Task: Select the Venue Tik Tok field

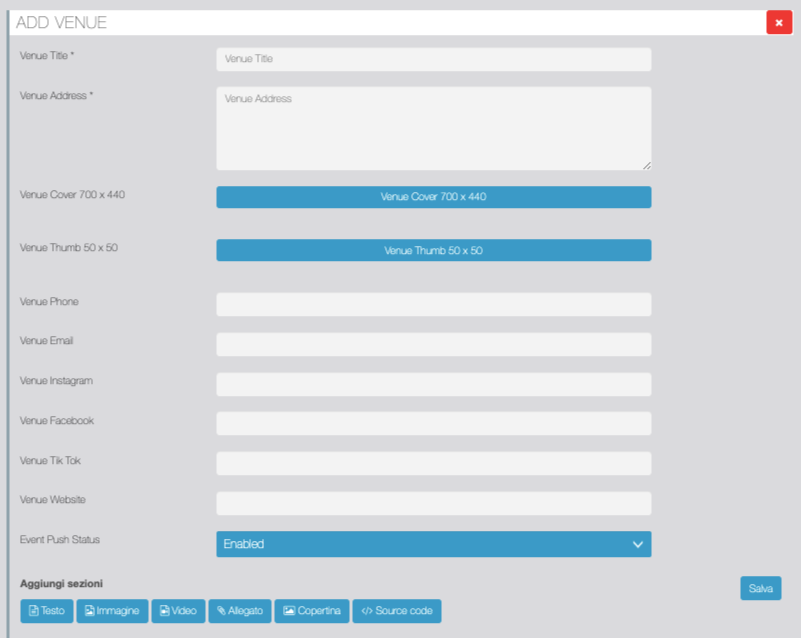Action: click(433, 463)
